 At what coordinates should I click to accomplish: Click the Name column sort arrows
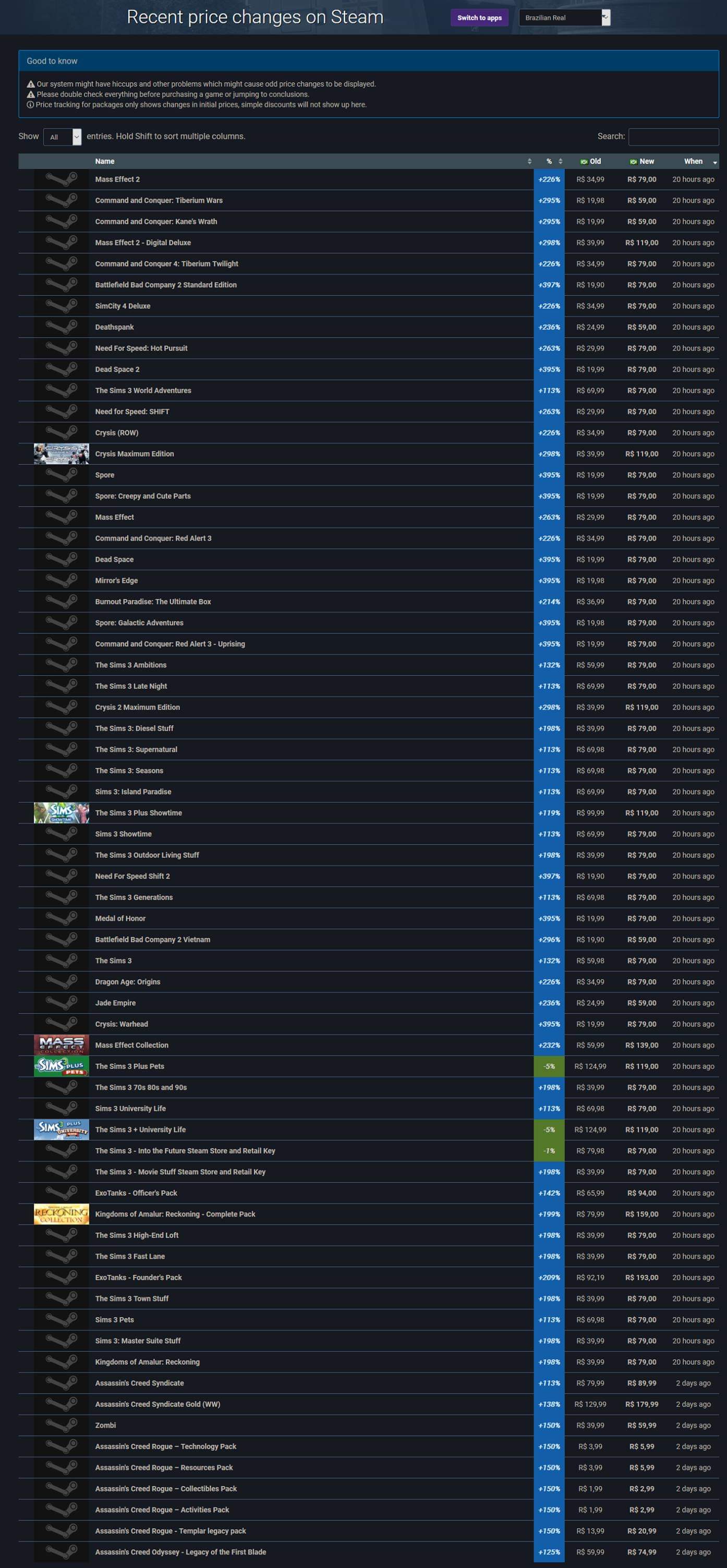[x=529, y=161]
